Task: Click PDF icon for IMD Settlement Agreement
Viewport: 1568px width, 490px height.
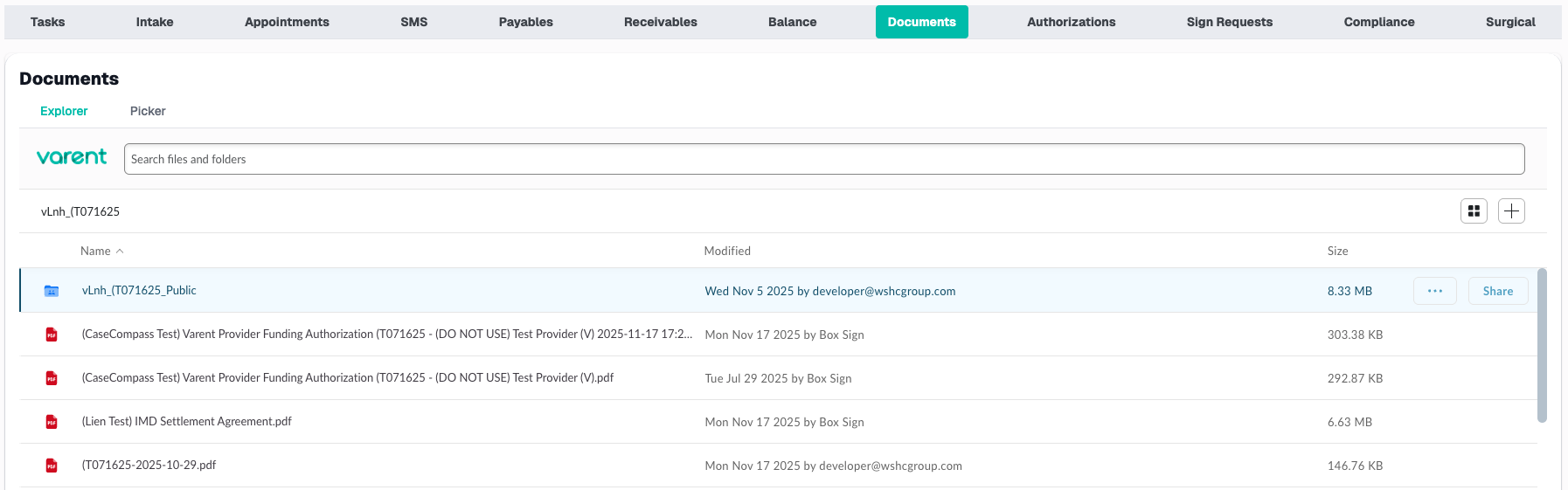Action: 52,422
